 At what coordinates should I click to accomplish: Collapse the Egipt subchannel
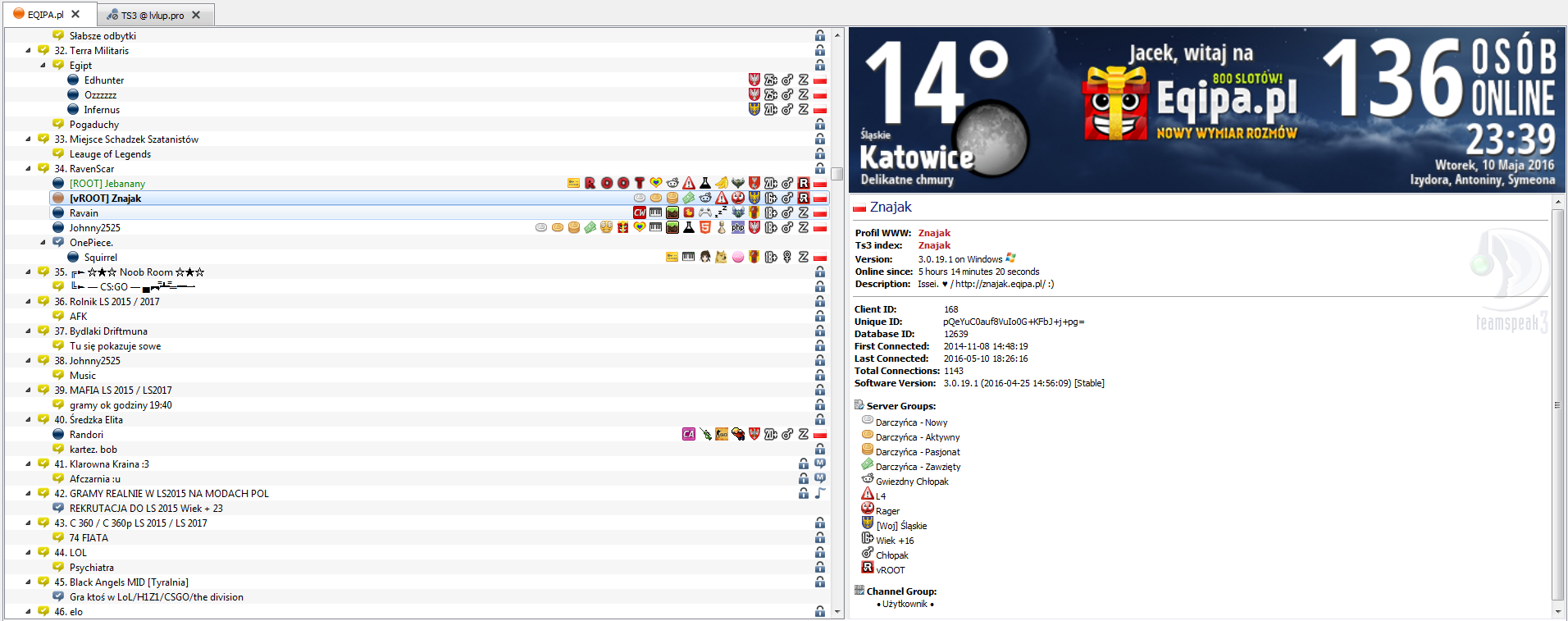tap(43, 66)
